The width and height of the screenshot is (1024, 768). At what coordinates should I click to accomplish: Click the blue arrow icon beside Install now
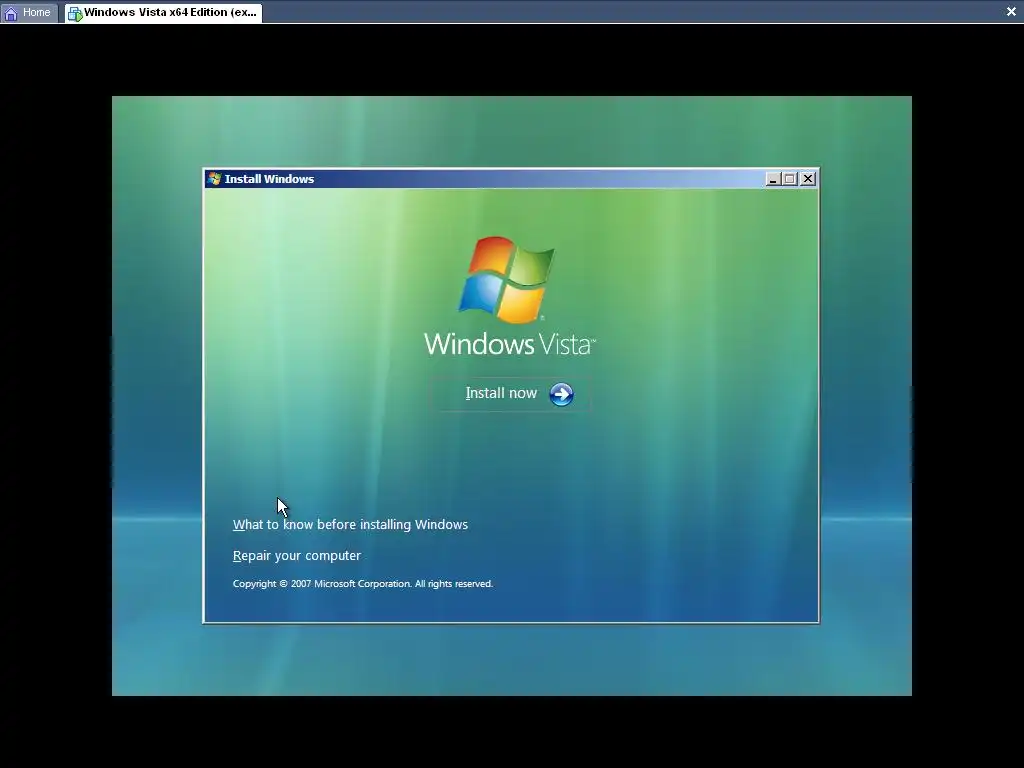pyautogui.click(x=561, y=394)
